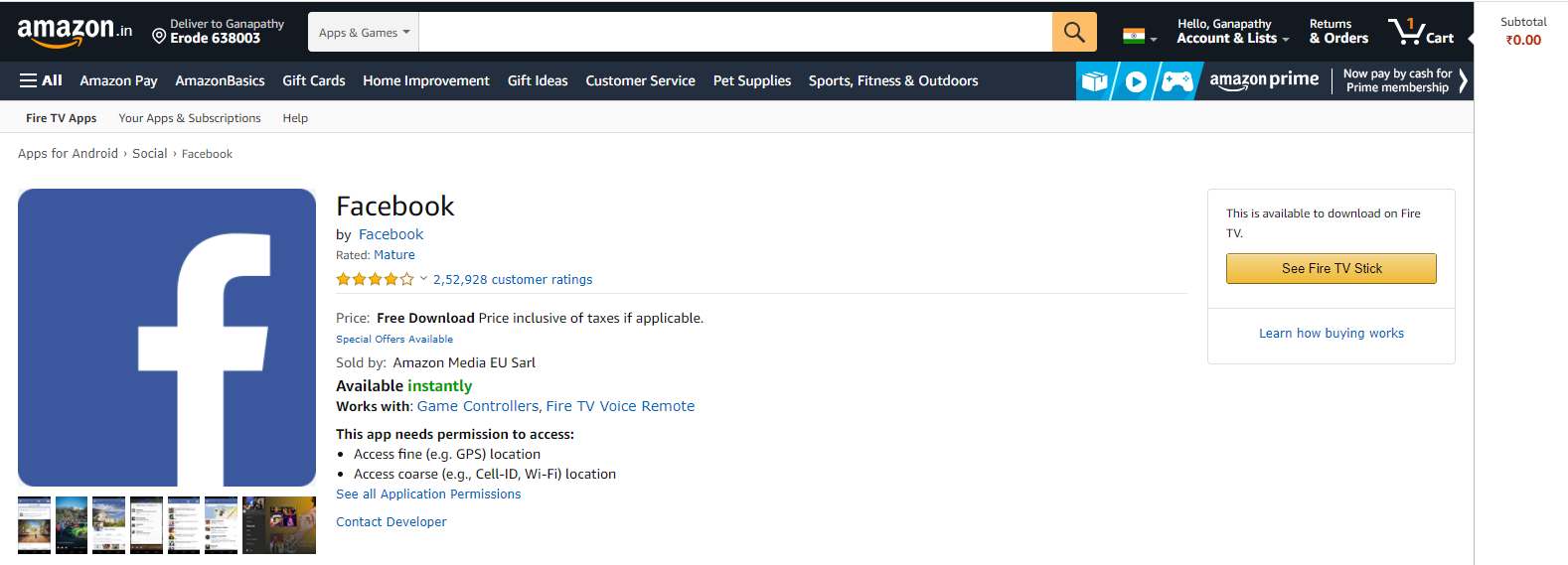This screenshot has height=565, width=1568.
Task: Open the India flag language dropdown
Action: coord(1140,37)
